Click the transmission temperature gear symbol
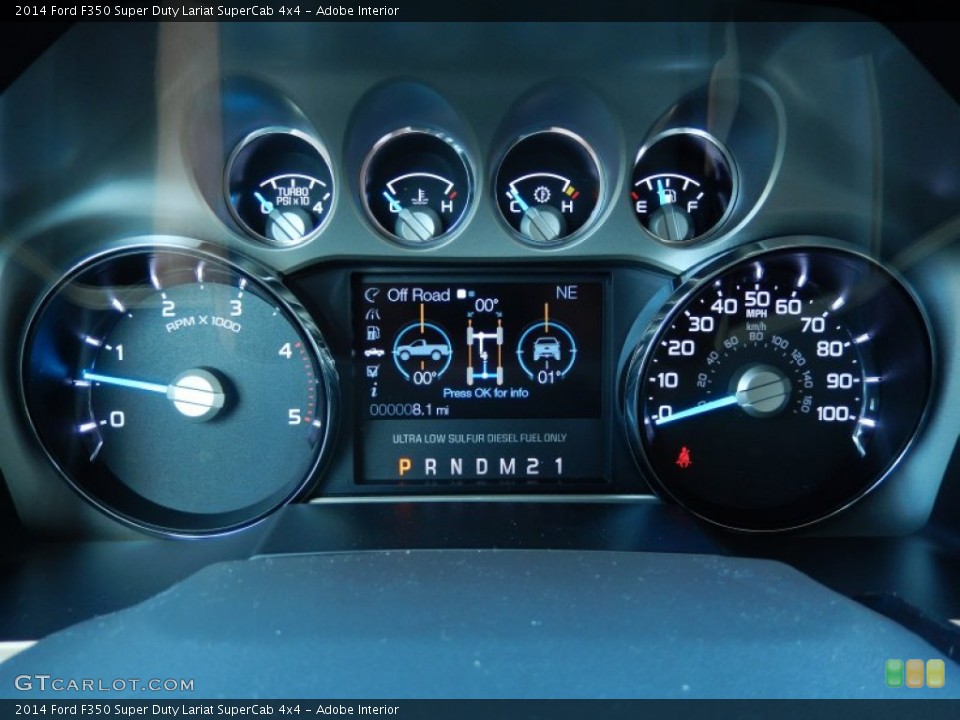960x720 pixels. (x=541, y=195)
